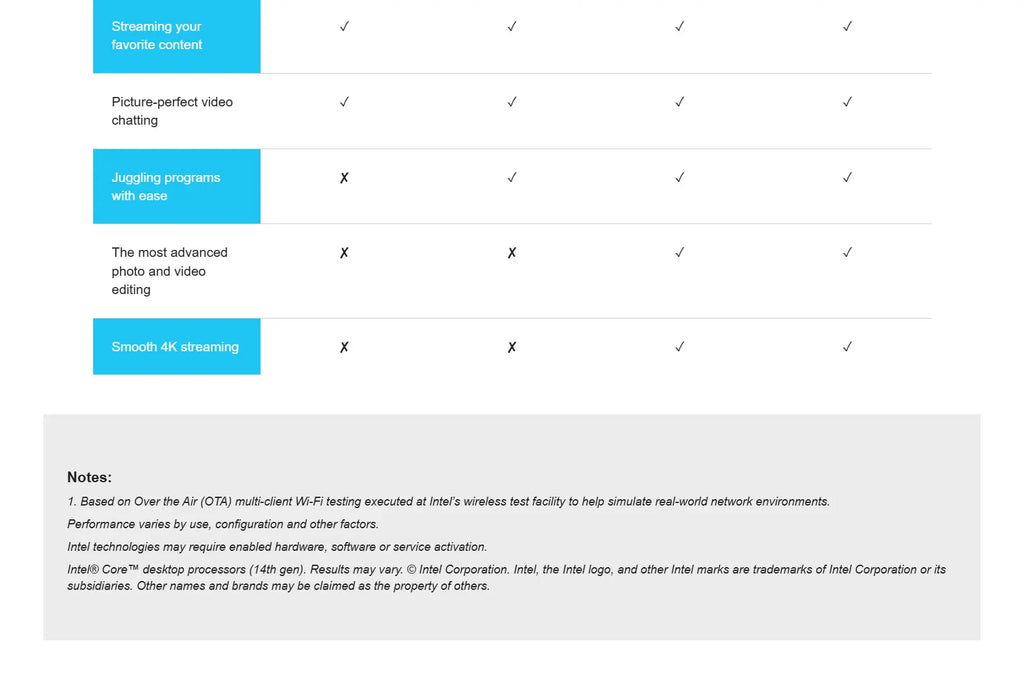1024x678 pixels.
Task: Click the Intel Core desktop processors trademark notice
Action: tap(506, 577)
